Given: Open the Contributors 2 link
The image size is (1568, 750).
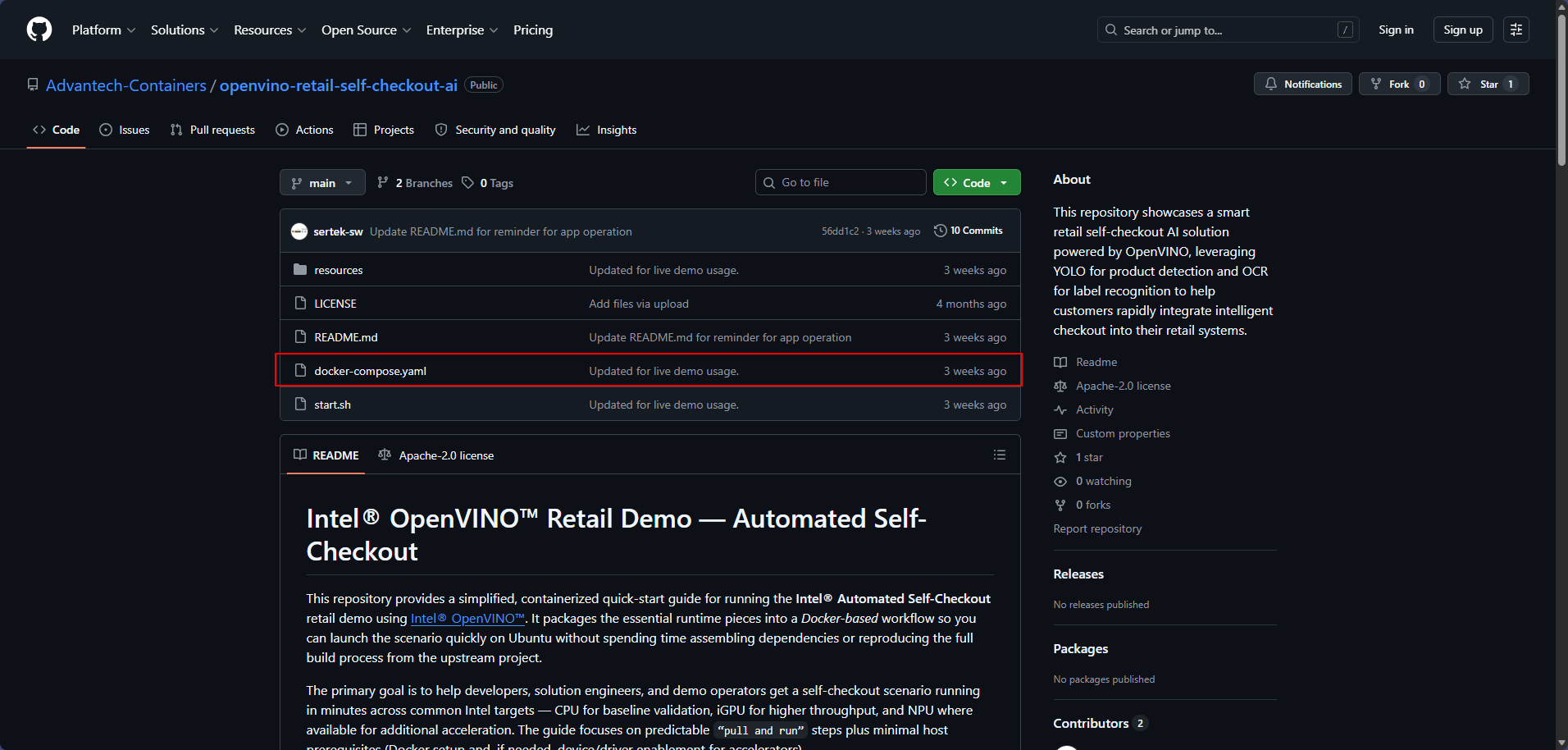Looking at the screenshot, I should click(x=1101, y=723).
